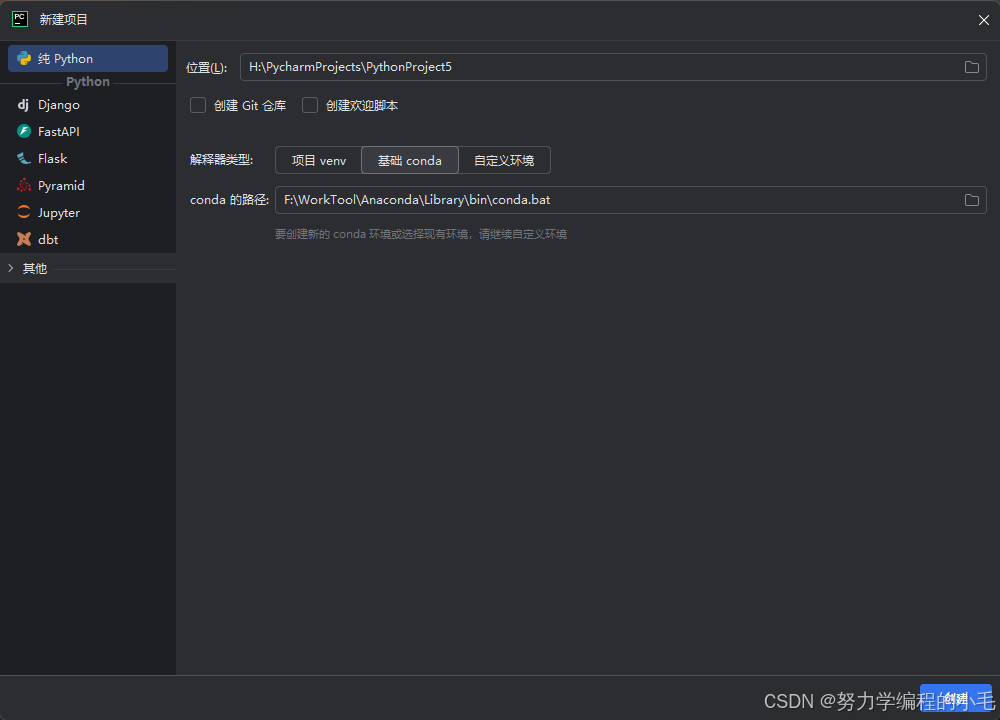The image size is (1000, 720).
Task: Select the 纯 Python project type icon
Action: coord(23,58)
